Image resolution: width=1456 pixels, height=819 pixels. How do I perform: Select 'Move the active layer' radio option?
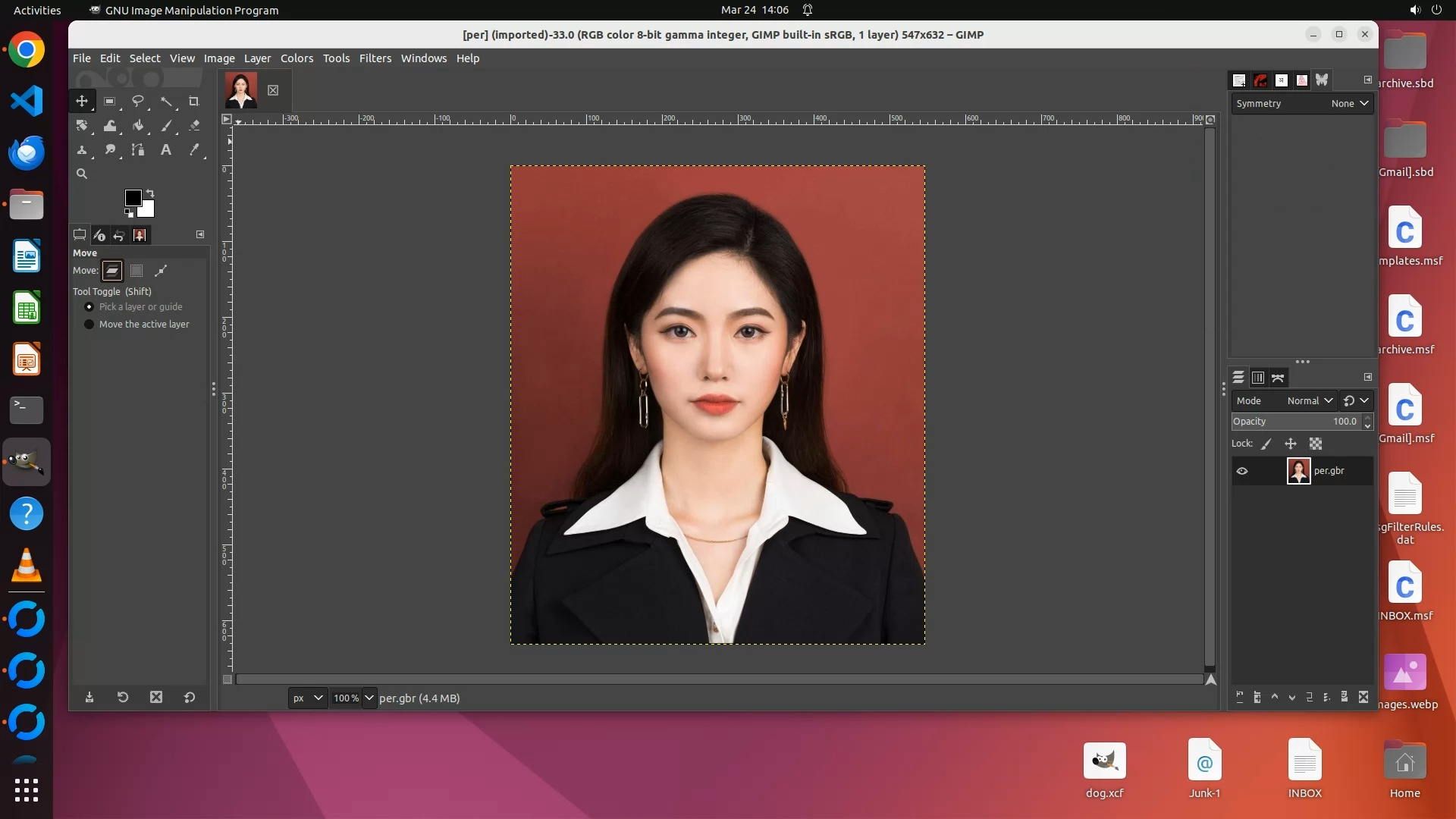pos(89,325)
